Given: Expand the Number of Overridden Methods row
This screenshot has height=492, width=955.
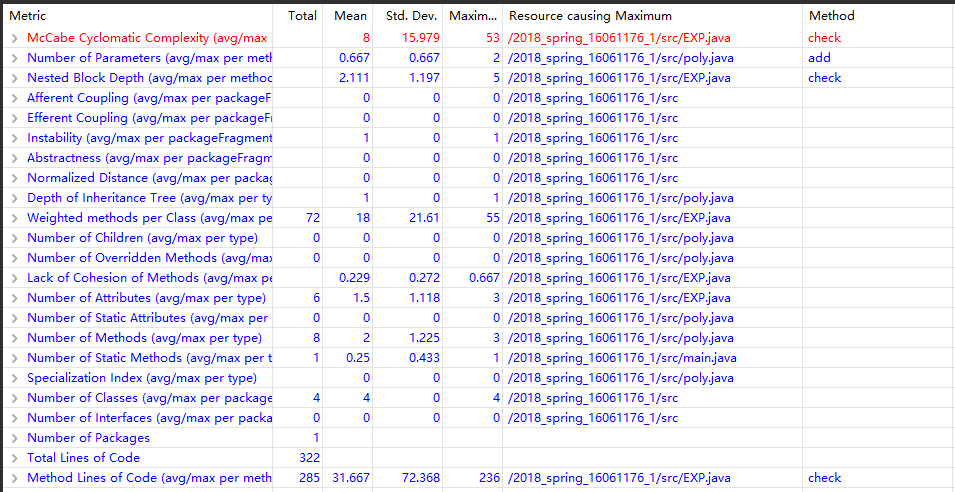Looking at the screenshot, I should [x=15, y=258].
